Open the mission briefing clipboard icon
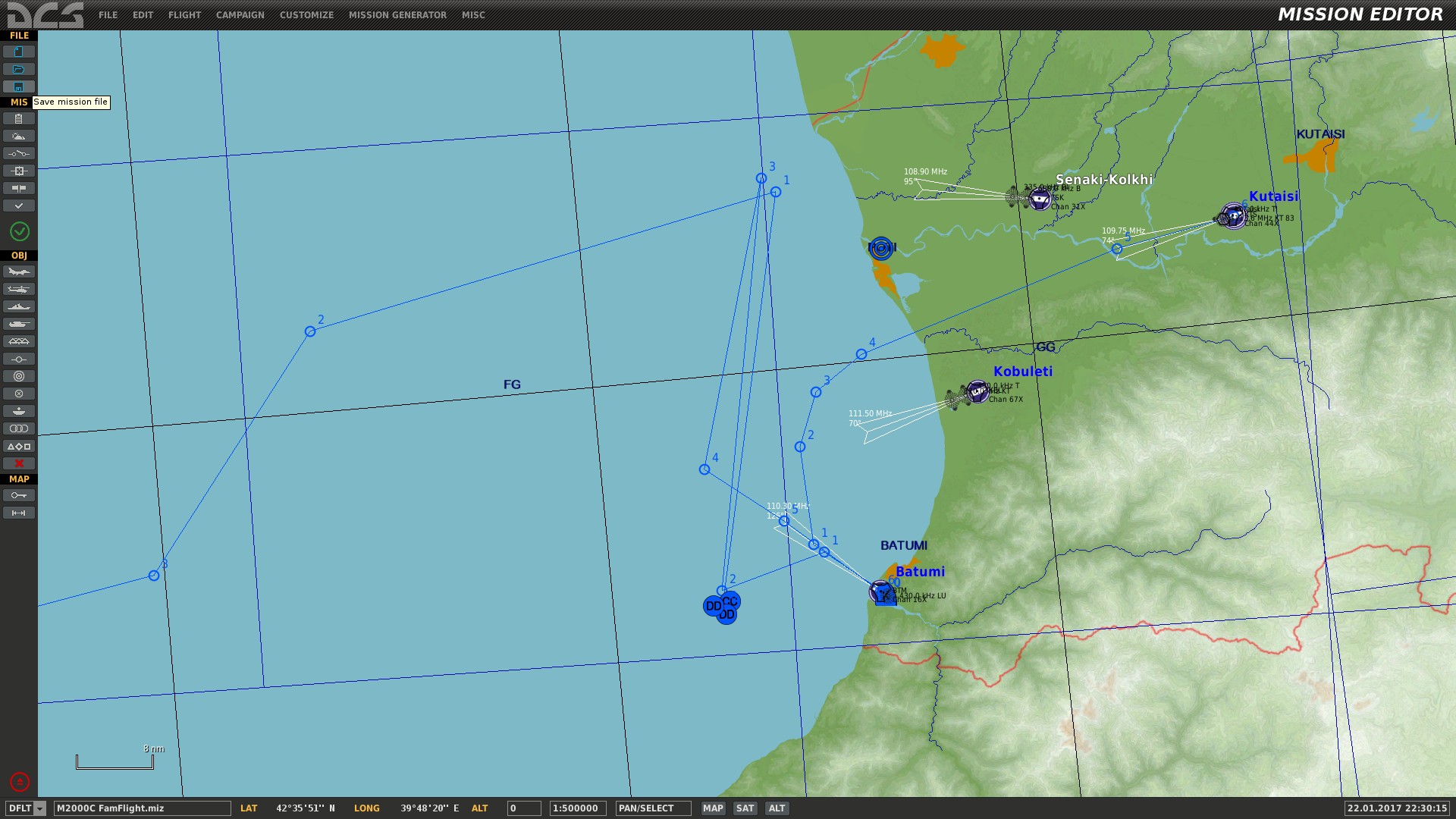The height and width of the screenshot is (819, 1456). [19, 118]
